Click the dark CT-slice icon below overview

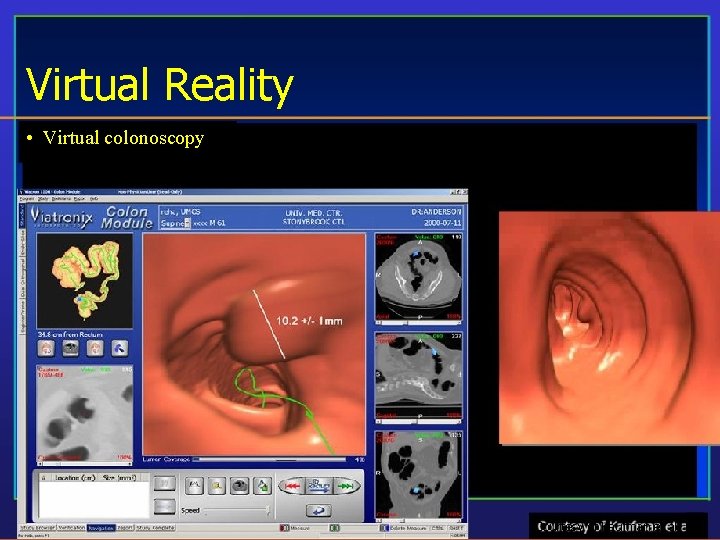tap(70, 348)
